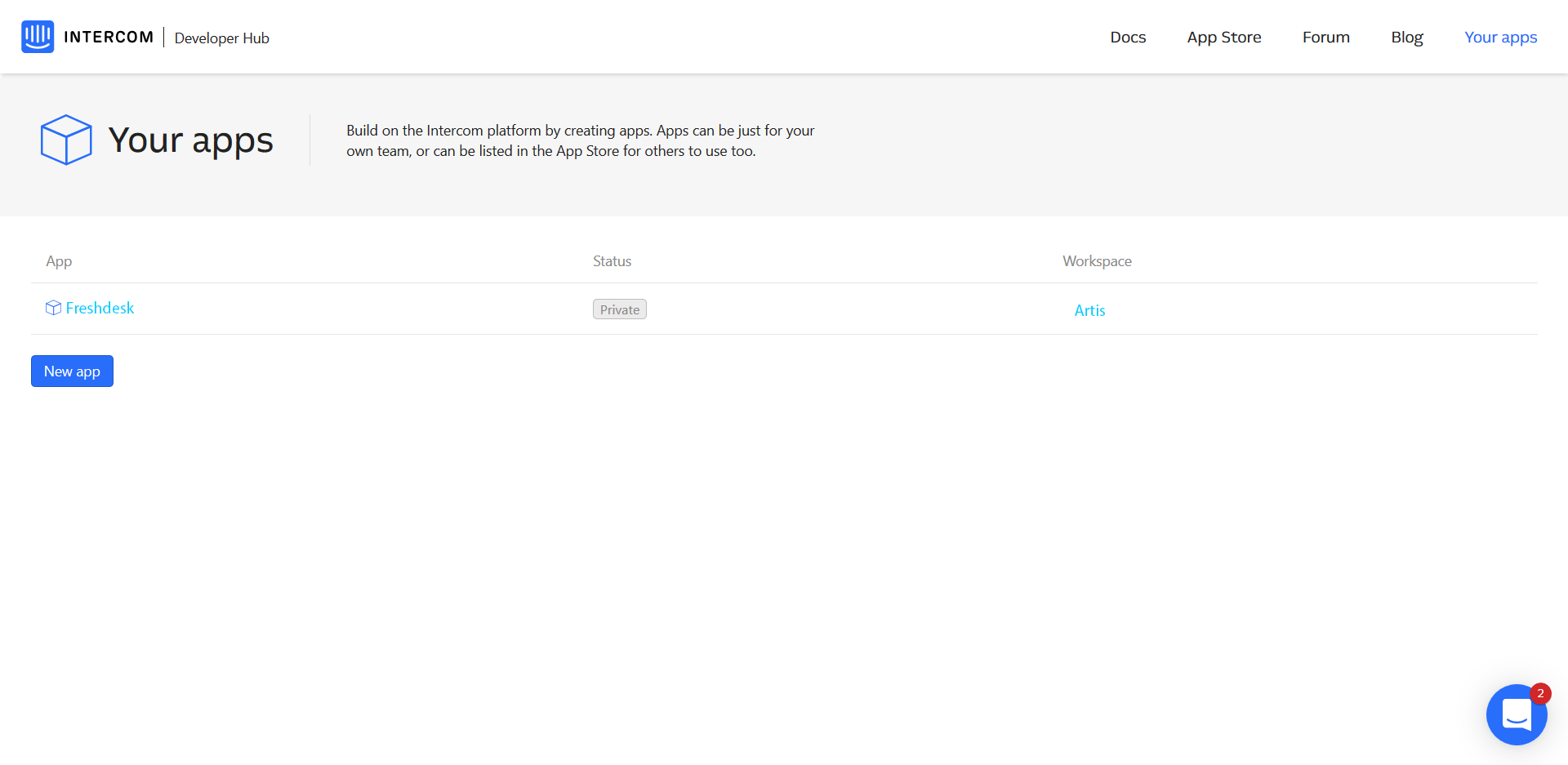Visit the Blog from the top nav
This screenshot has height=765, width=1568.
point(1406,38)
